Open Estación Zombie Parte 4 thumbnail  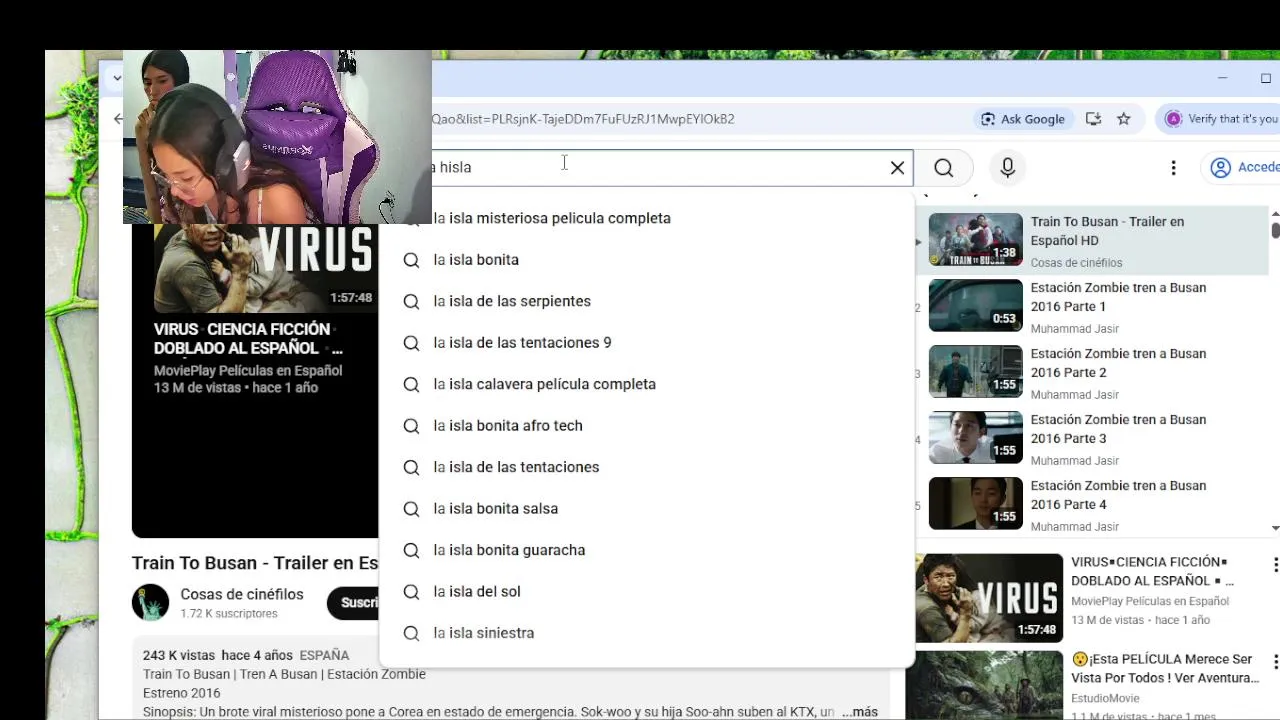pos(976,503)
